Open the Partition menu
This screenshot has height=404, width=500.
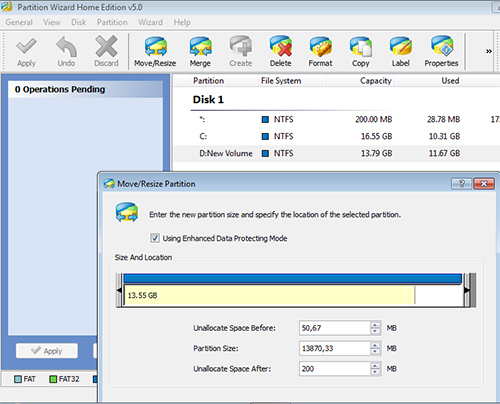point(112,22)
